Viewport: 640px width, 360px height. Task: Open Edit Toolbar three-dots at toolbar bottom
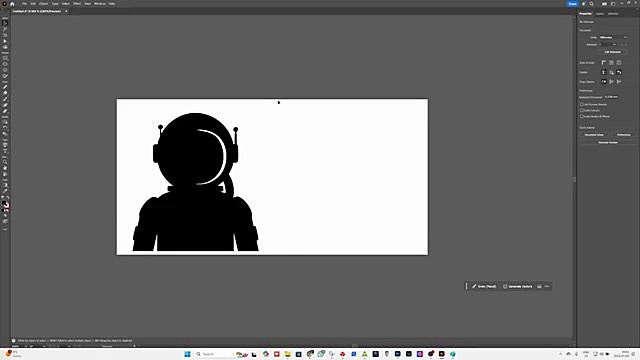point(5,229)
